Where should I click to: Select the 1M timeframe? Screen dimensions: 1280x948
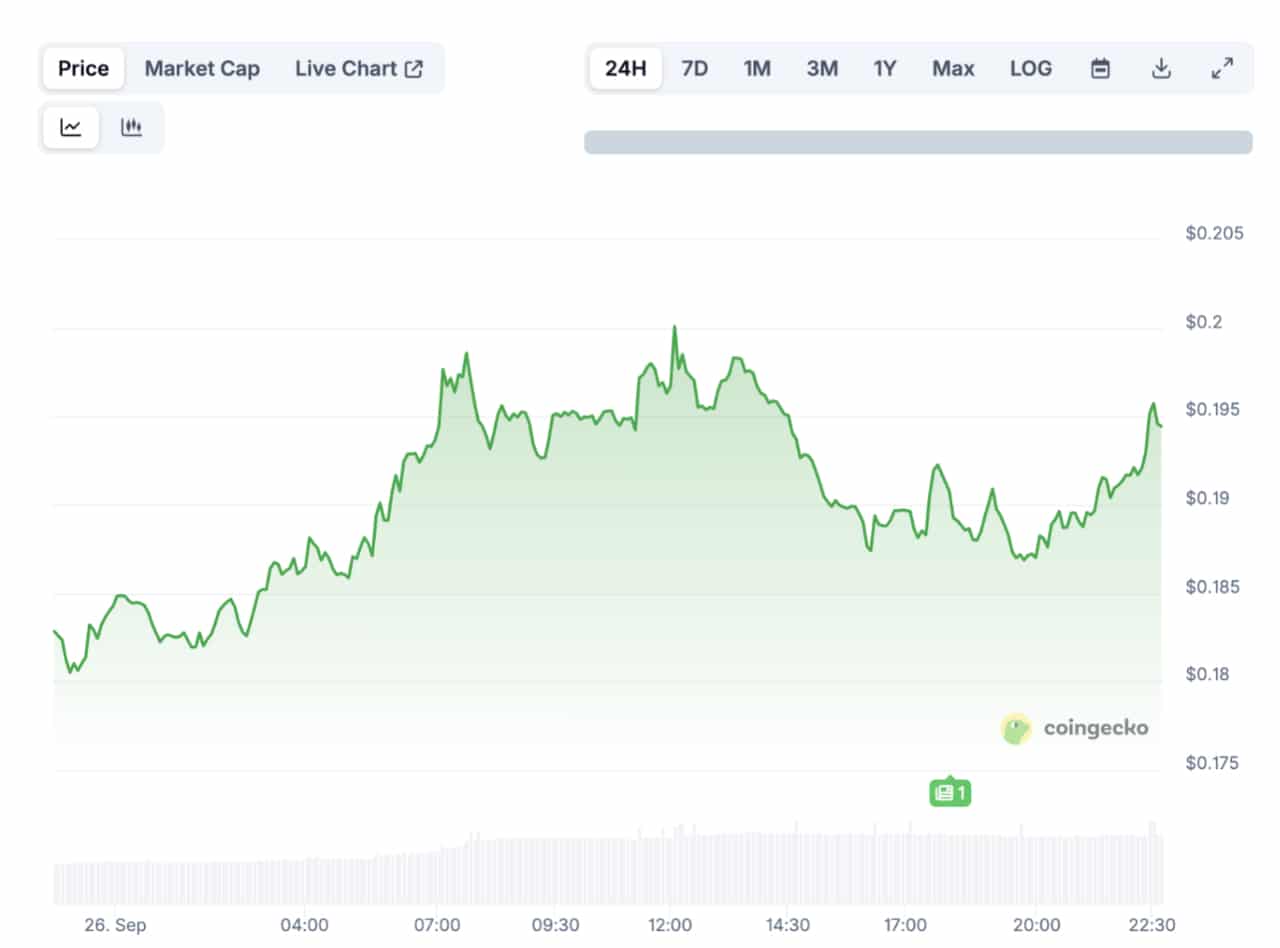(757, 68)
